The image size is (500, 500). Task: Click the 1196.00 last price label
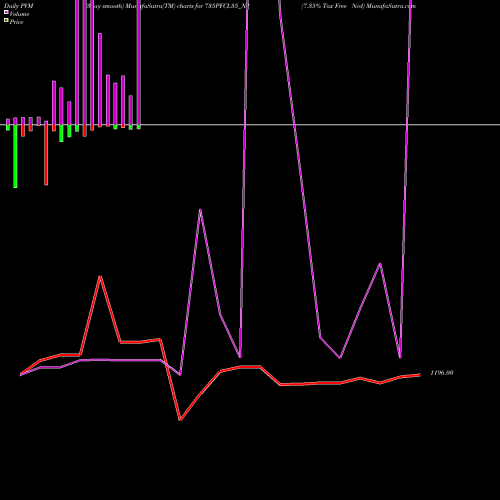point(442,373)
